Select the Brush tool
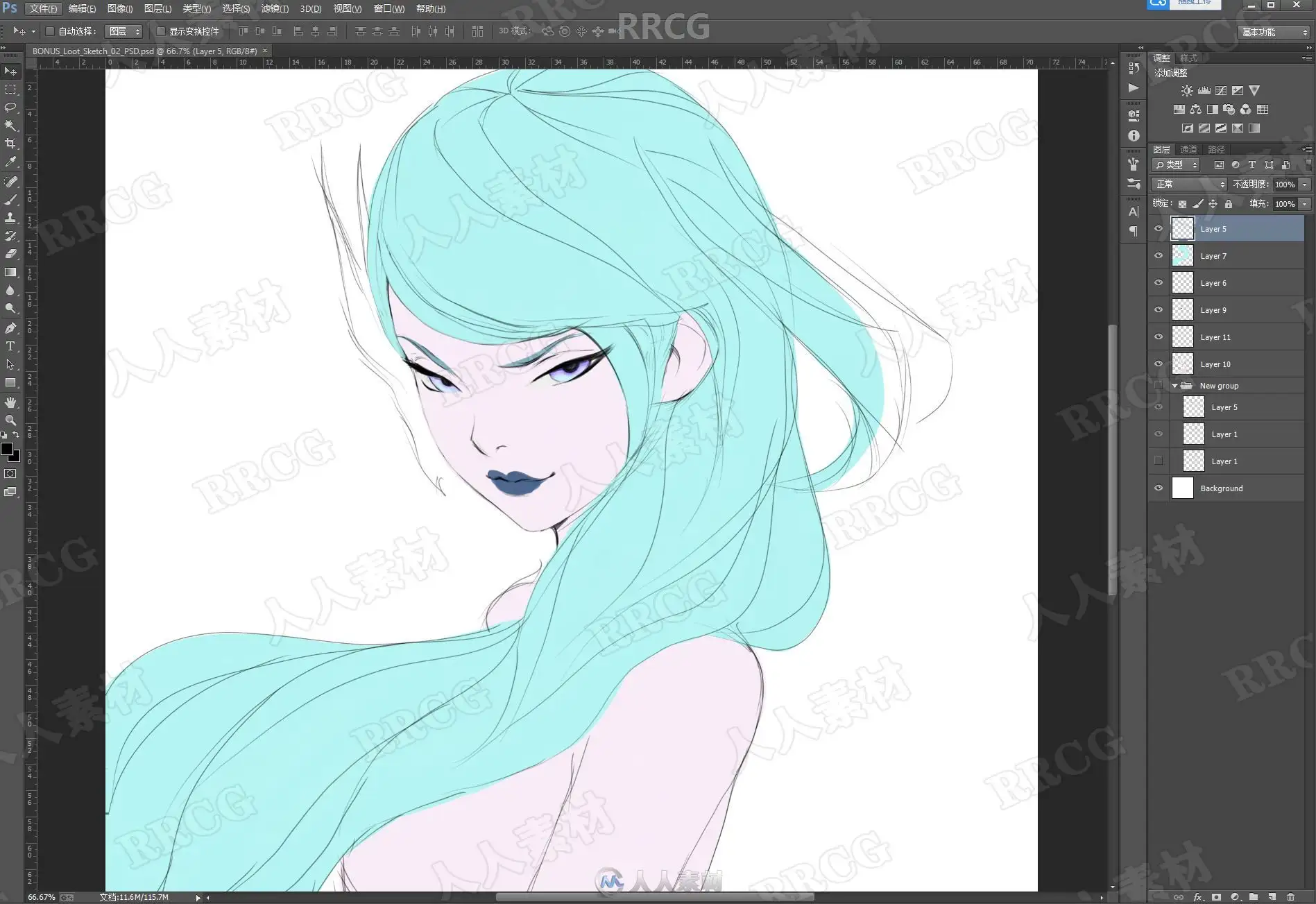Viewport: 1316px width, 904px height. click(10, 200)
